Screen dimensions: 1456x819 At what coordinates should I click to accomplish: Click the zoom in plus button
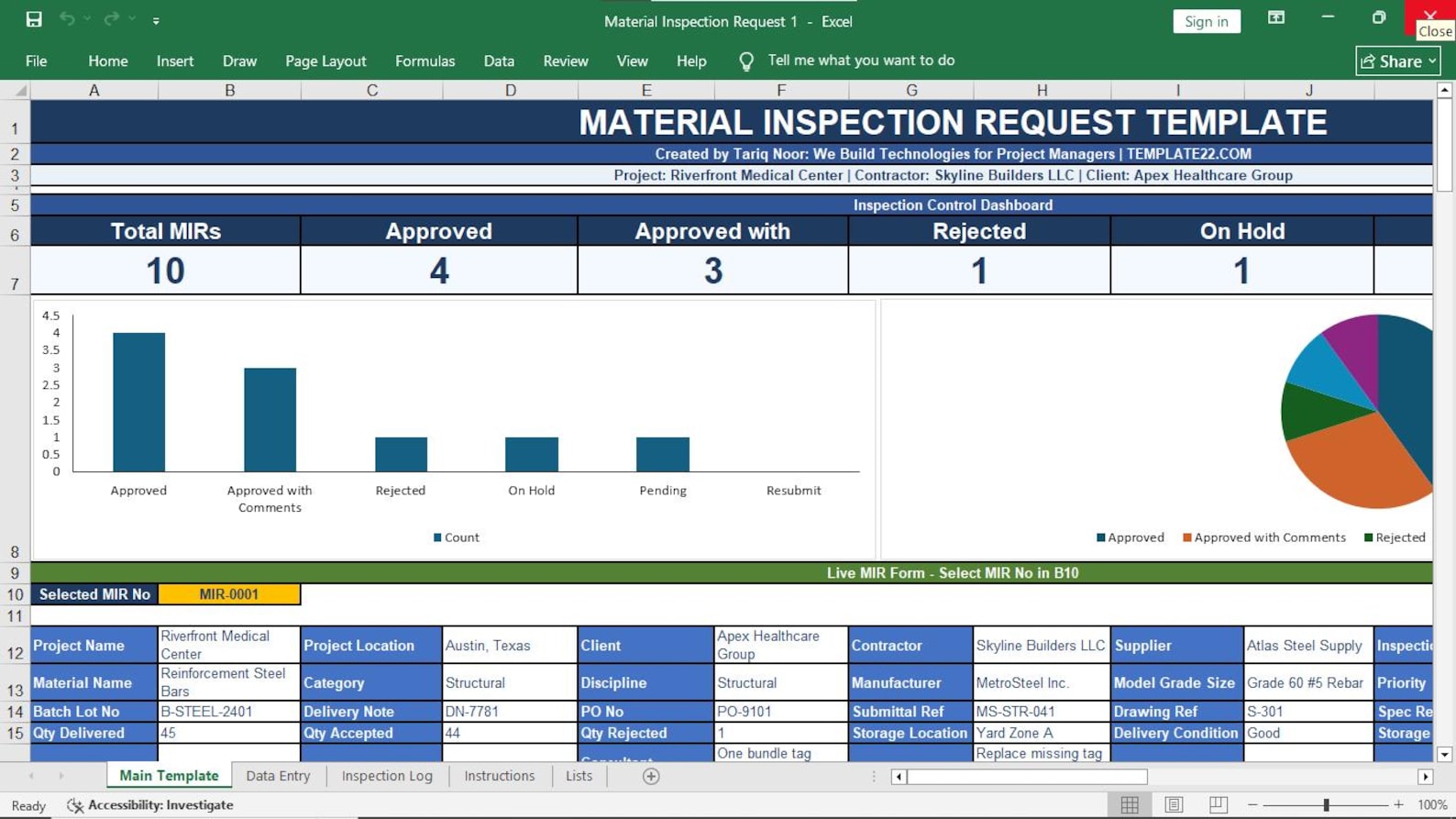1398,805
